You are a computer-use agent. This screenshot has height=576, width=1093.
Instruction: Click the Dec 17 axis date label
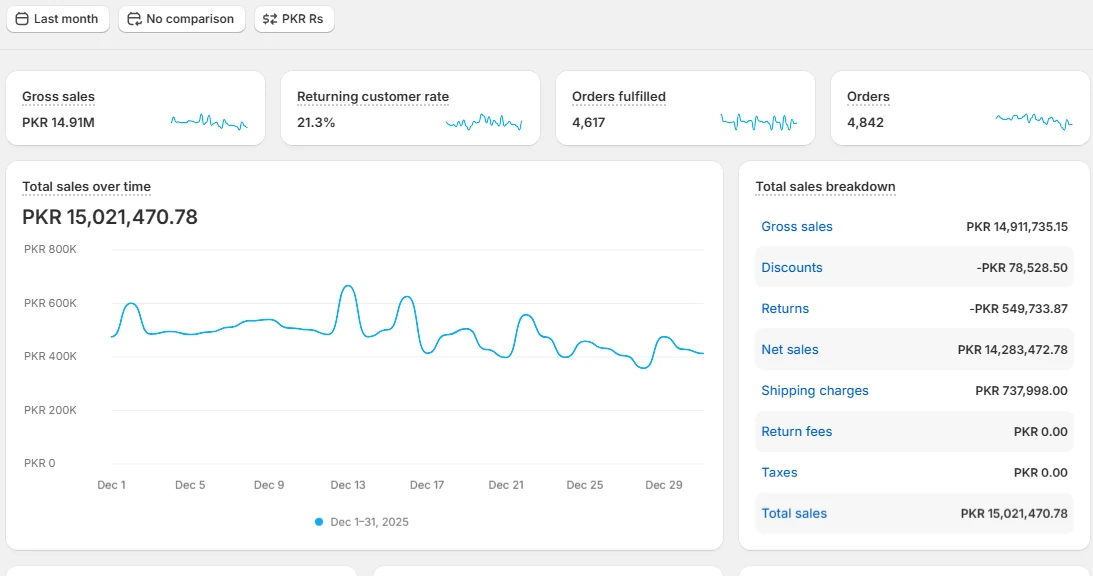pyautogui.click(x=427, y=485)
